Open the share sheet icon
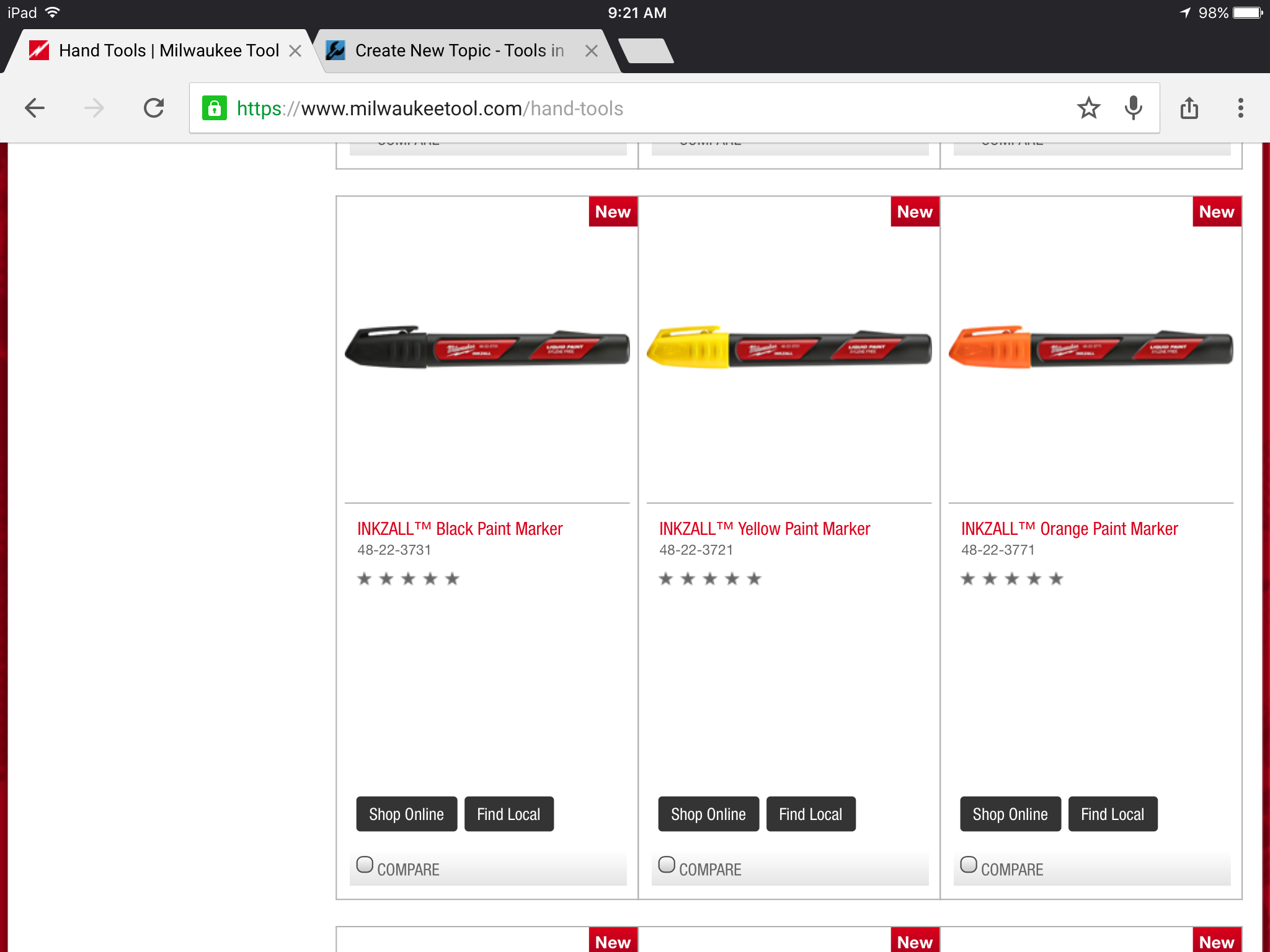Image resolution: width=1270 pixels, height=952 pixels. tap(1189, 108)
